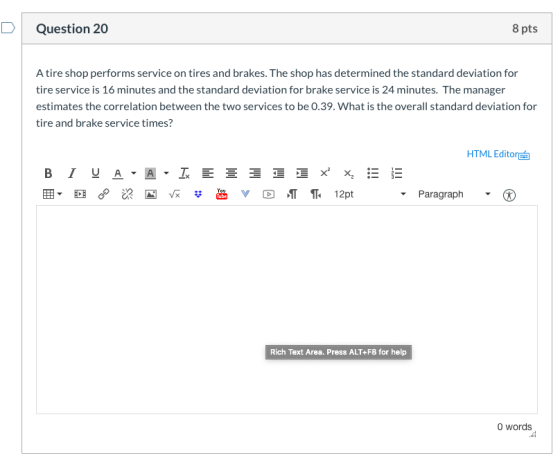Clear formatting with the Tx icon

pyautogui.click(x=184, y=174)
